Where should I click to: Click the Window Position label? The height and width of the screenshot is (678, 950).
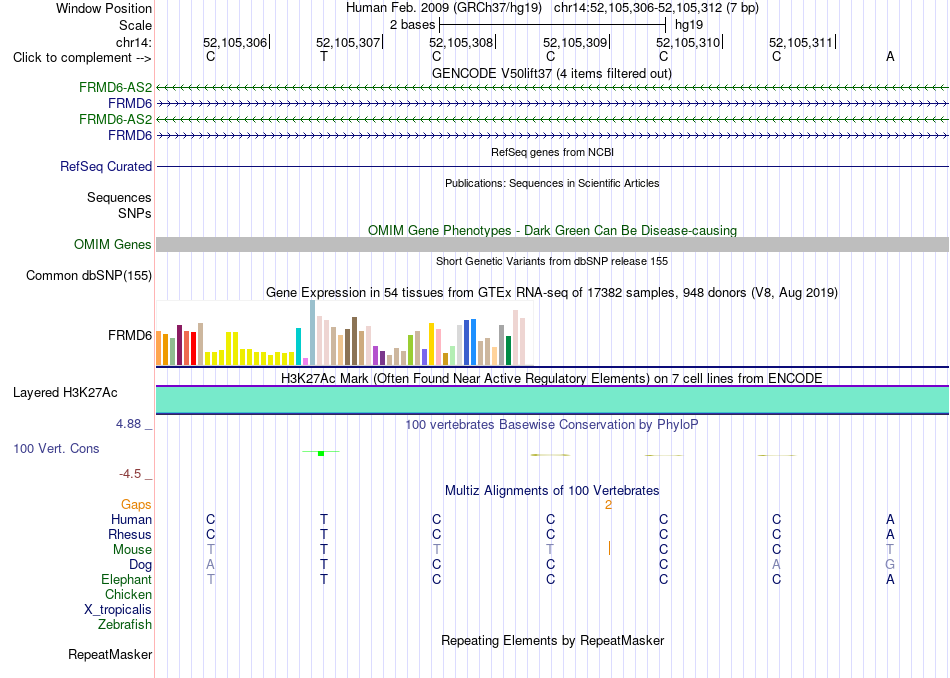click(104, 8)
